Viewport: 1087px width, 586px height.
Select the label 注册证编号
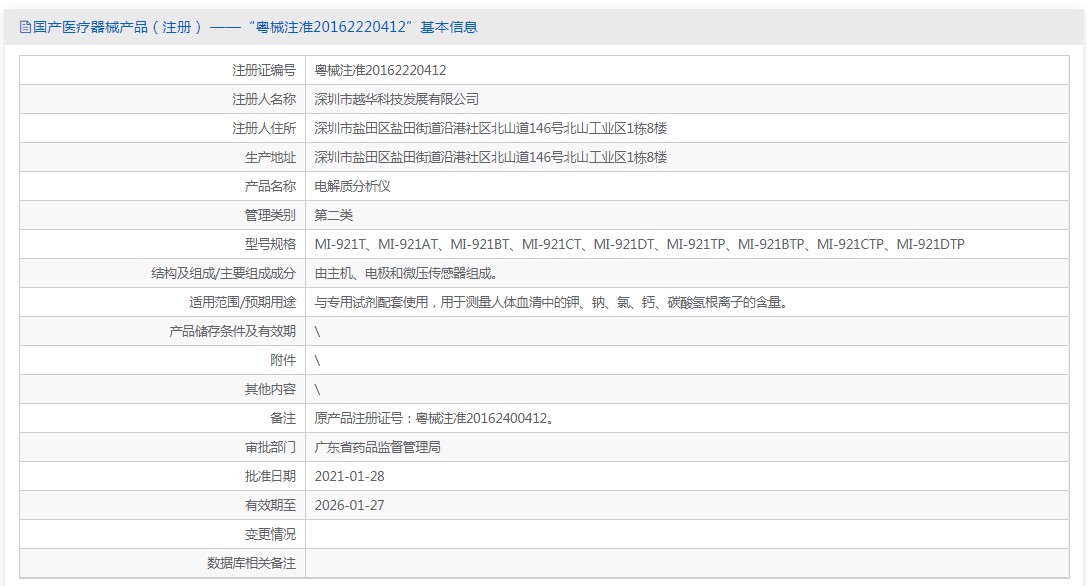pos(263,70)
